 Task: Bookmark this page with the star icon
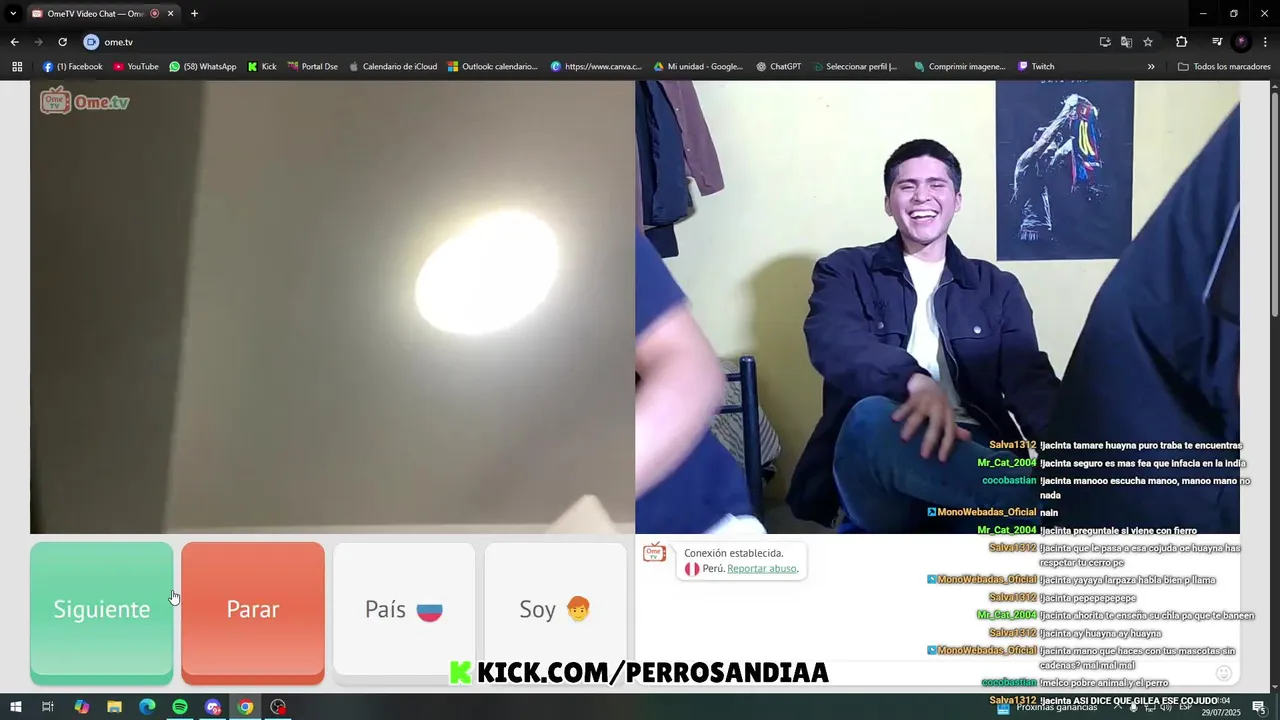[x=1148, y=42]
